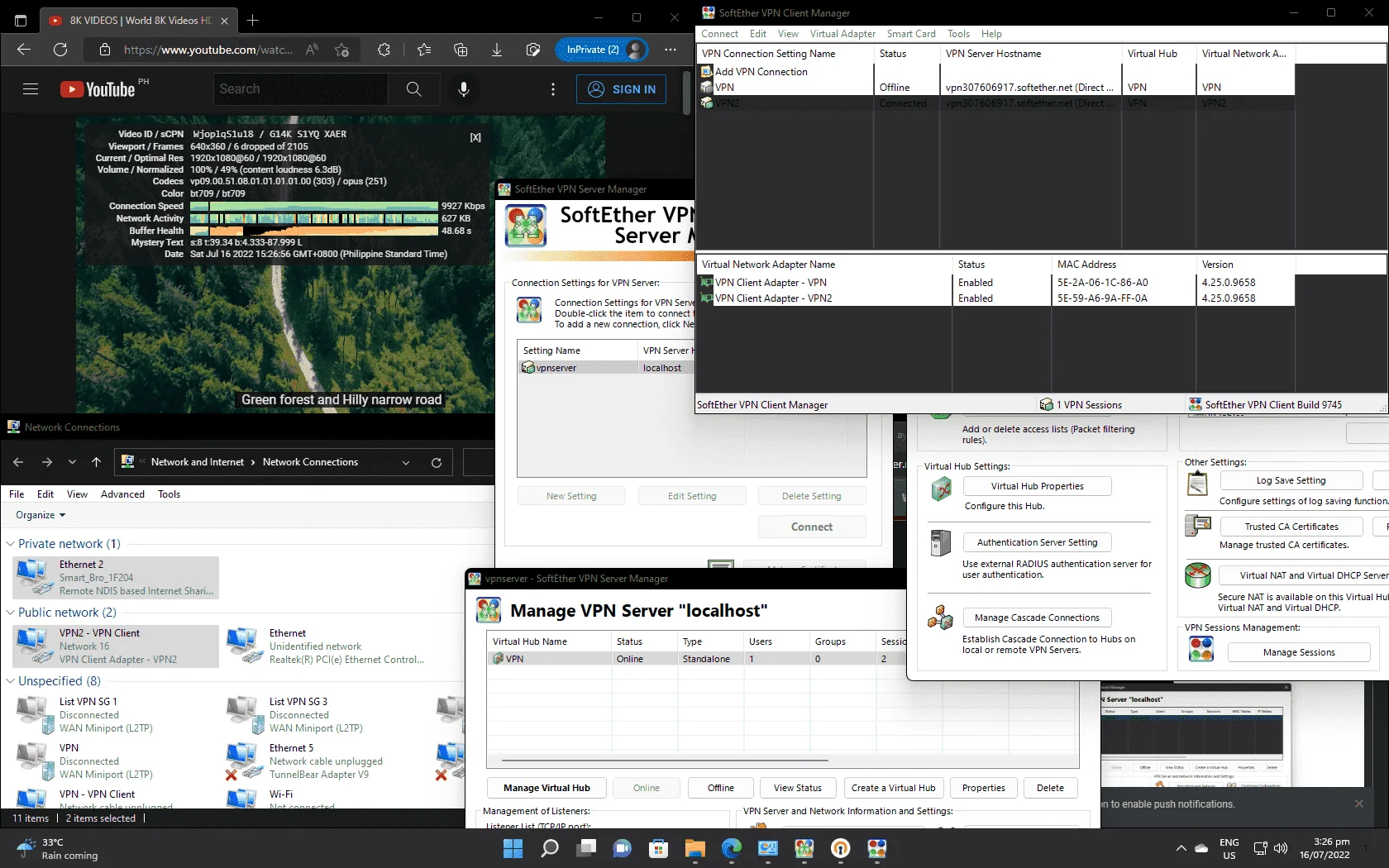
Task: Open recent locations dropdown arrow
Action: (72, 463)
